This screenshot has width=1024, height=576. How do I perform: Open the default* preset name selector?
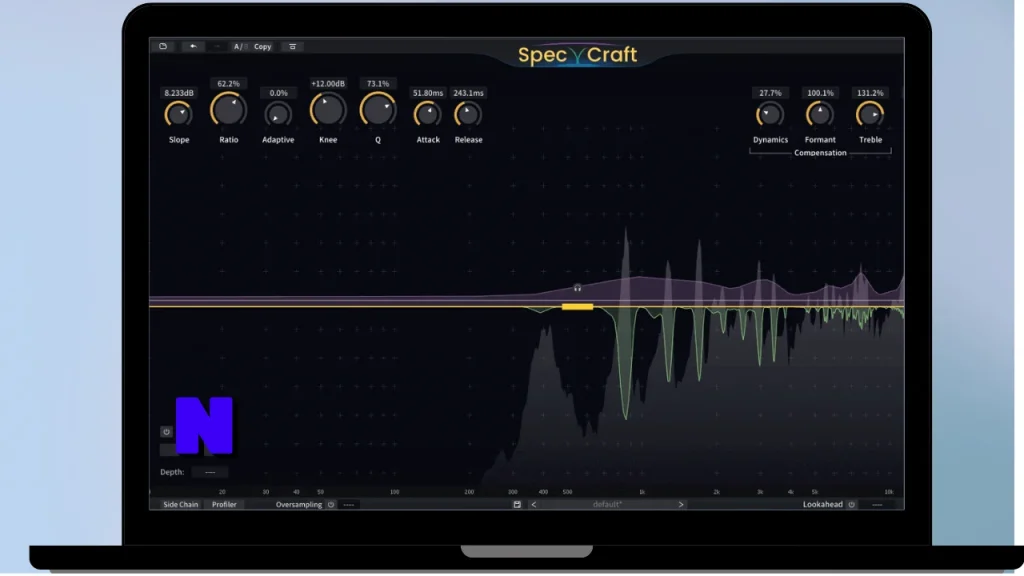607,504
